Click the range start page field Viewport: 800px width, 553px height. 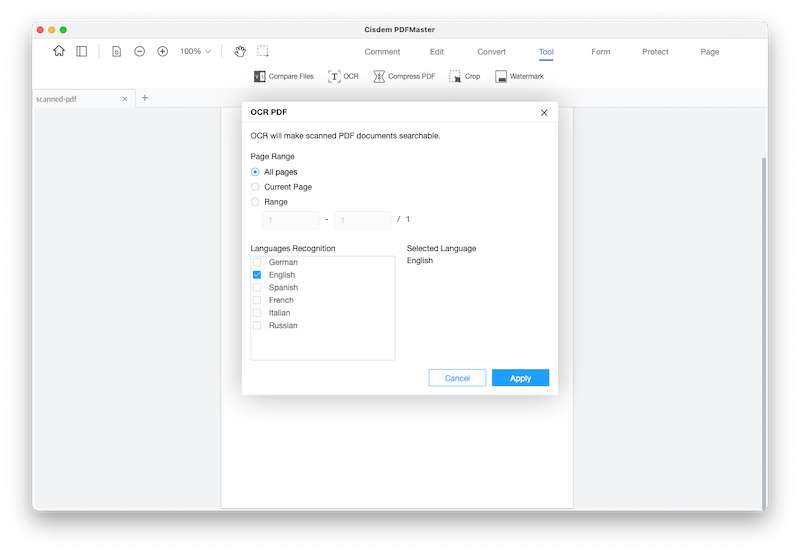click(x=291, y=220)
